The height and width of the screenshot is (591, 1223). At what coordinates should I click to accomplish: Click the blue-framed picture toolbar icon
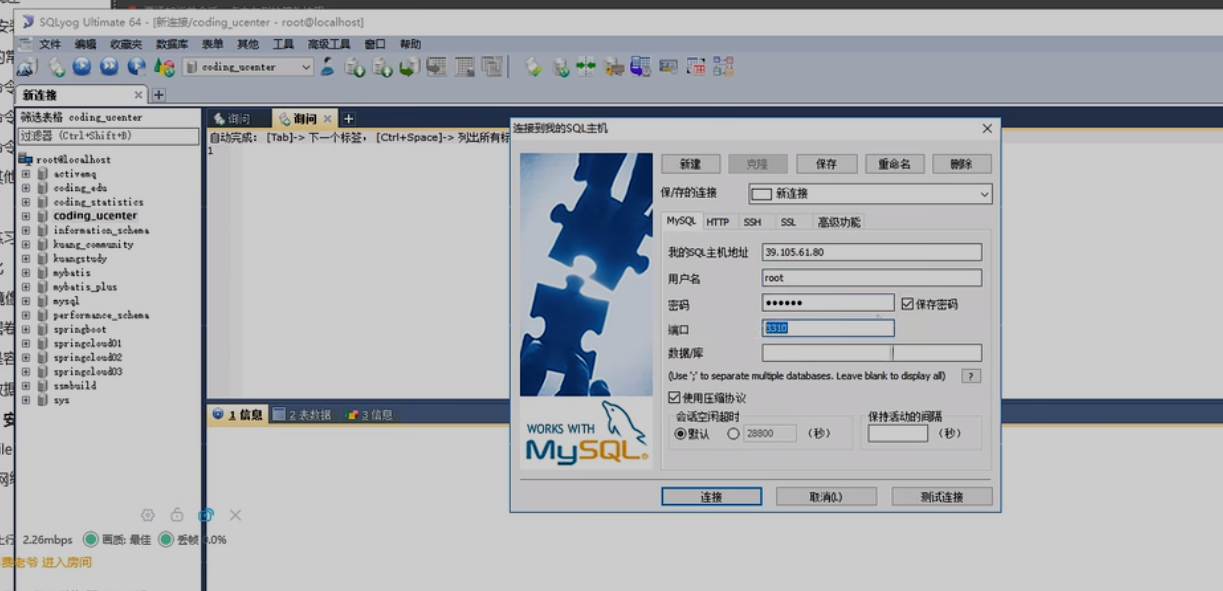click(668, 67)
